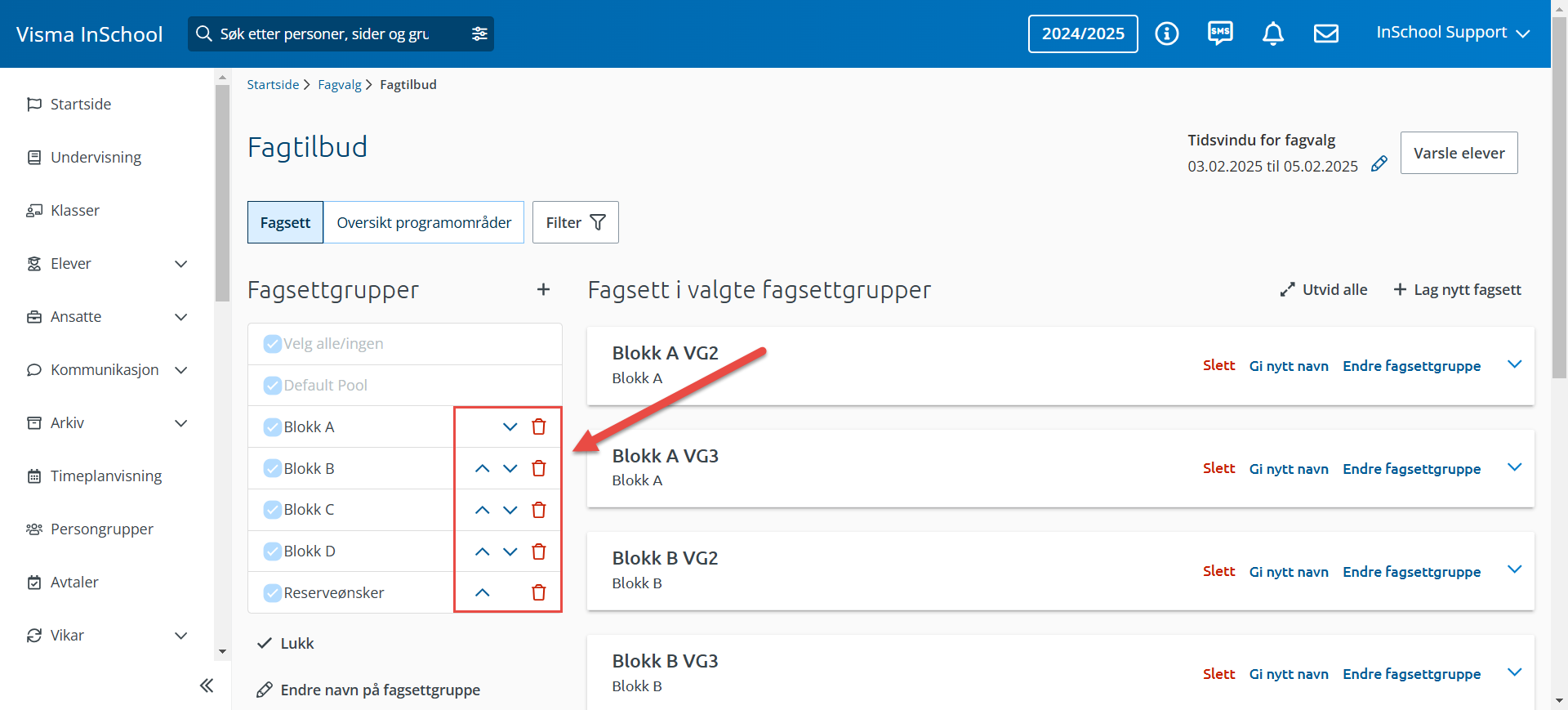1568x710 pixels.
Task: Toggle Blokk B checkbox
Action: [x=273, y=468]
